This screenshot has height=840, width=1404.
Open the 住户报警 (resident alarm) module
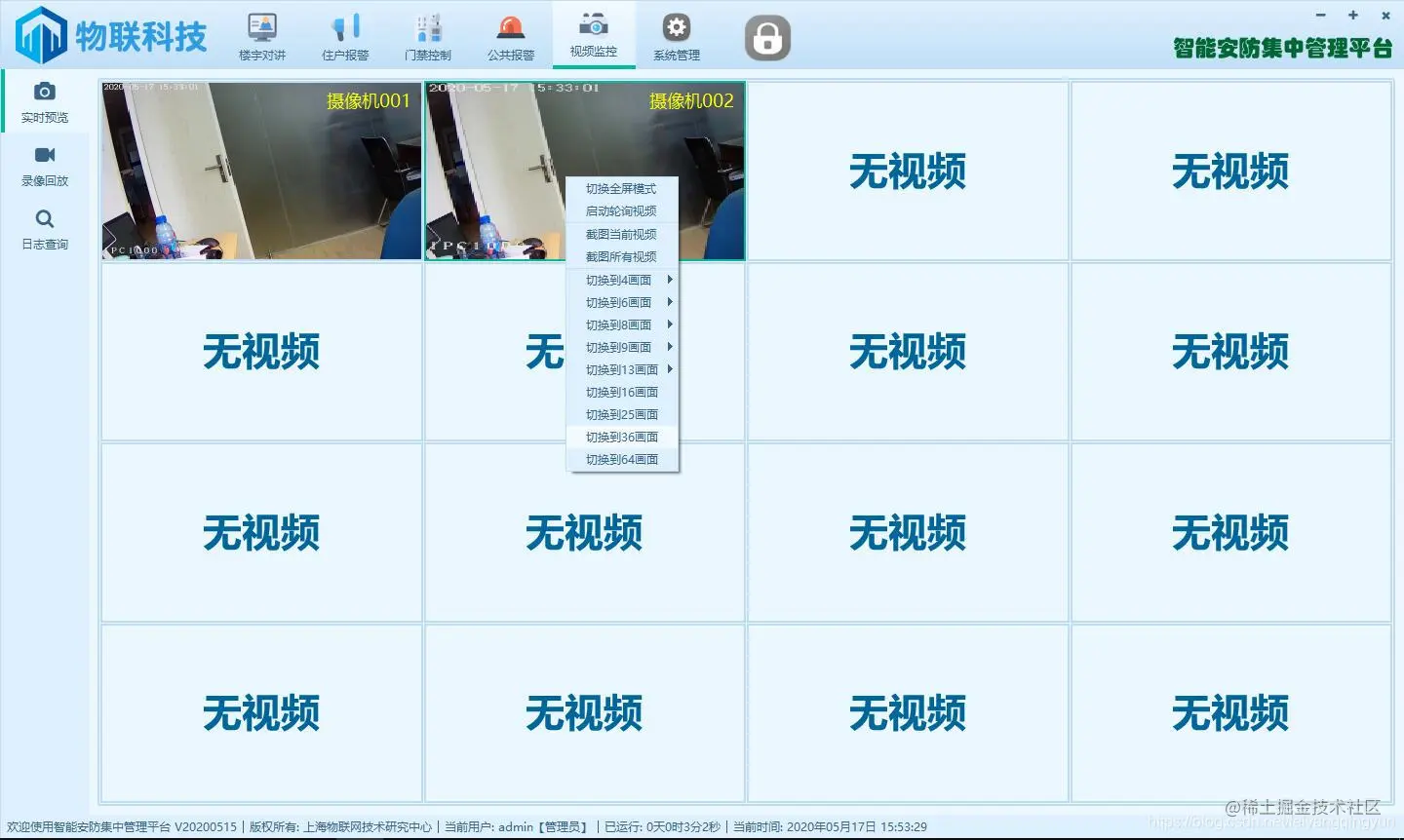(344, 34)
